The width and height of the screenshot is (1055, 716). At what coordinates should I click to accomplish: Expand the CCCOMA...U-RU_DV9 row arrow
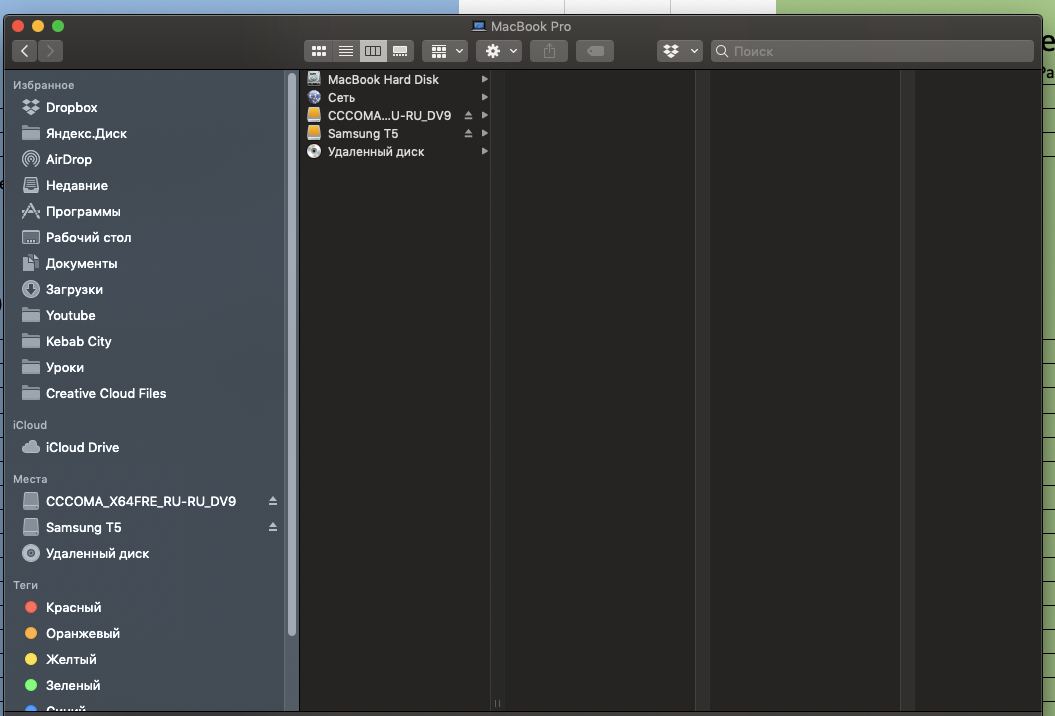tap(484, 116)
